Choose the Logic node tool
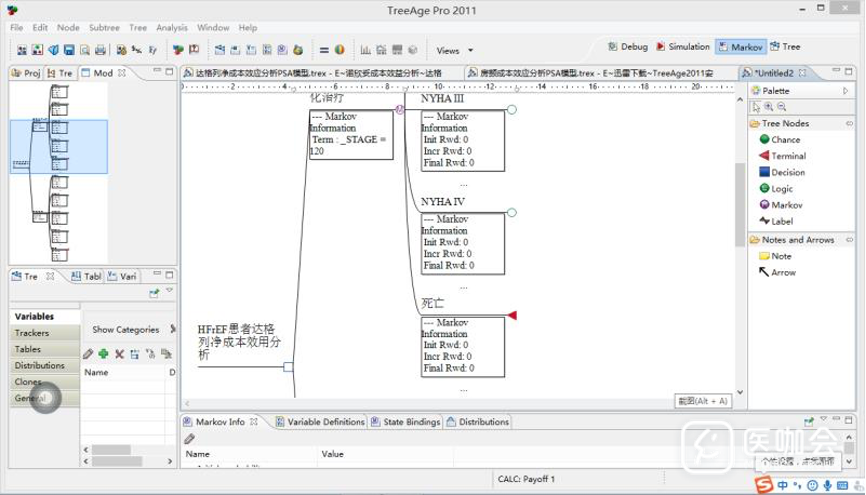The height and width of the screenshot is (495, 866). (782, 188)
